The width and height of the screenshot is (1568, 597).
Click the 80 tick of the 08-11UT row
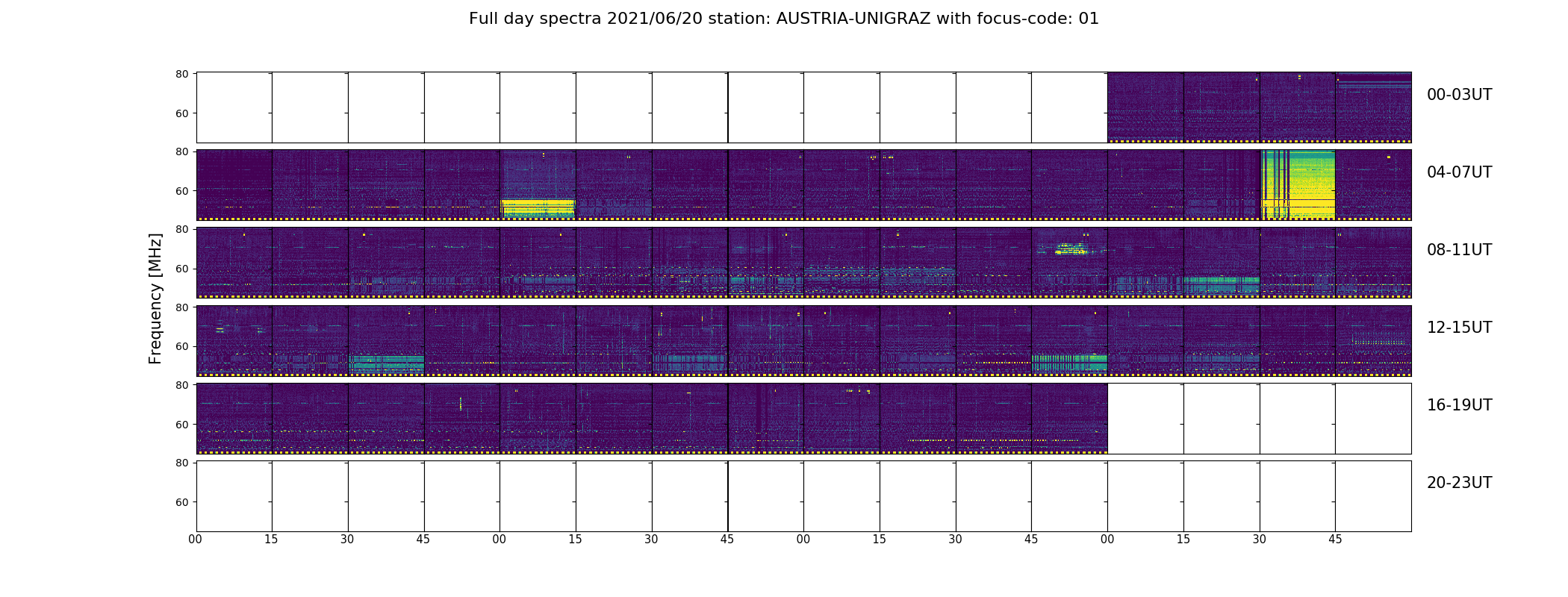coord(181,229)
